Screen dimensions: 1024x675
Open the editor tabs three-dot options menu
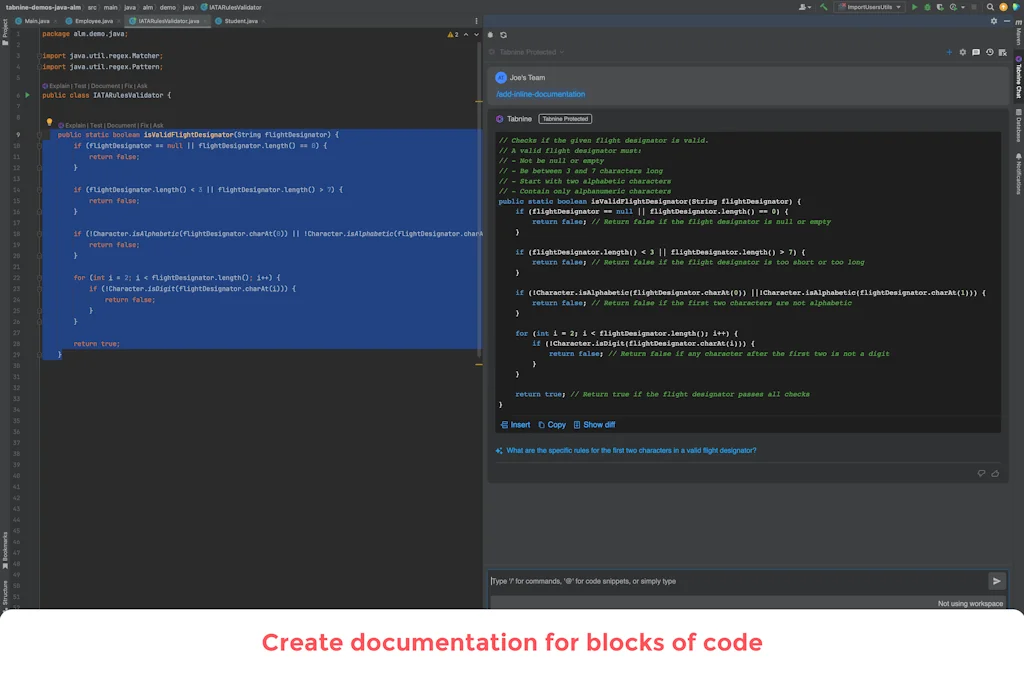(477, 20)
